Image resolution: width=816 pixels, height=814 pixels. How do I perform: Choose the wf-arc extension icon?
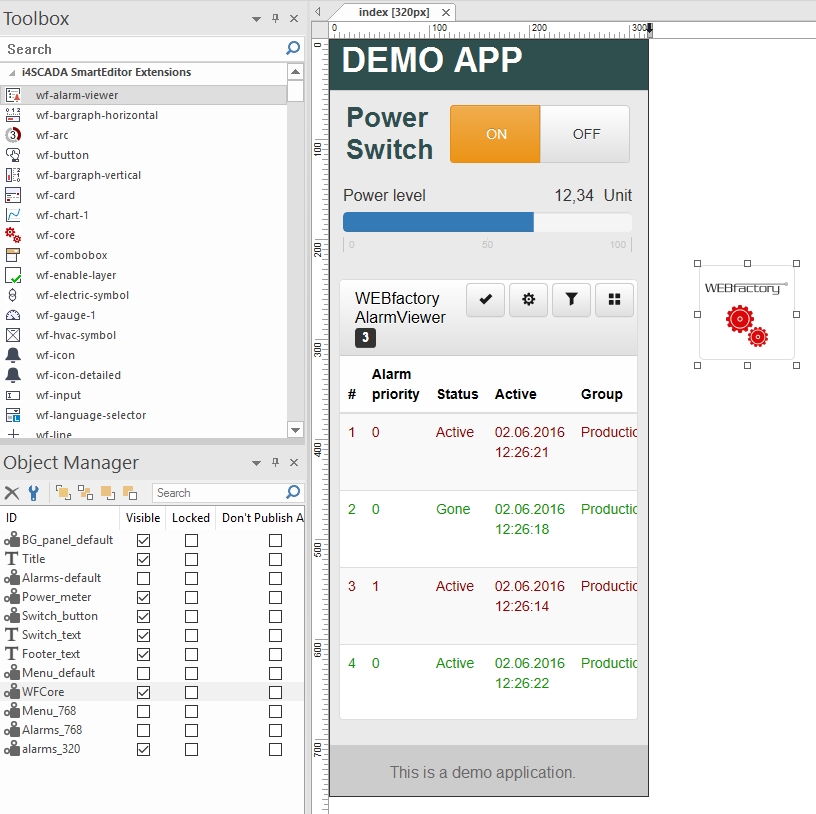[x=13, y=135]
